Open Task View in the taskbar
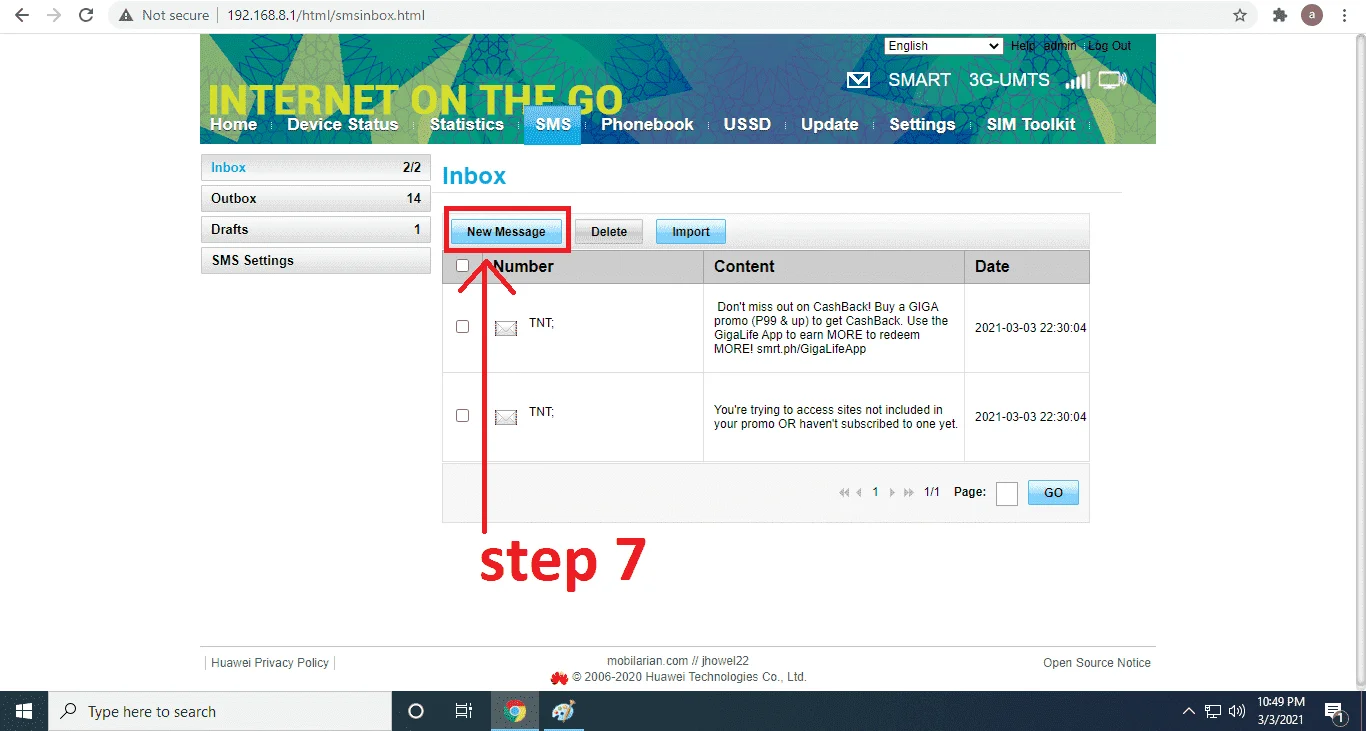The width and height of the screenshot is (1366, 731). [463, 711]
